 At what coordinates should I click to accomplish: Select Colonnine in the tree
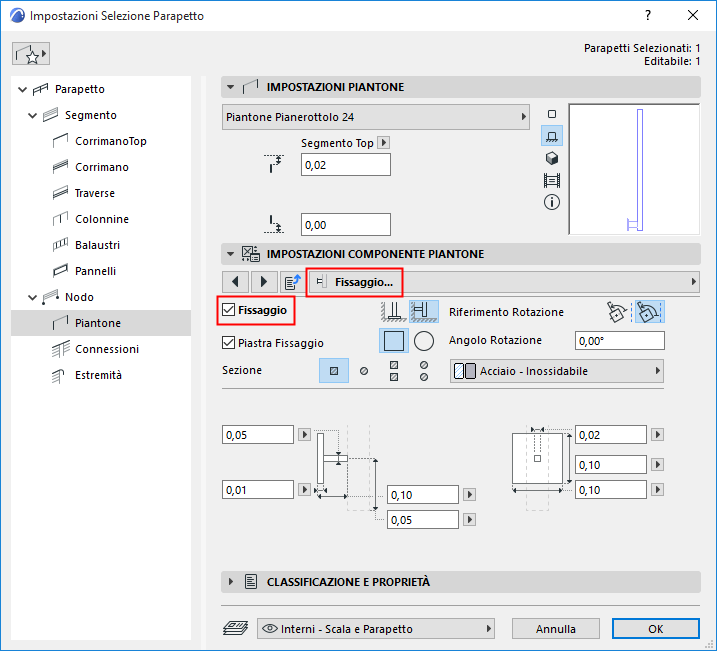pyautogui.click(x=102, y=219)
